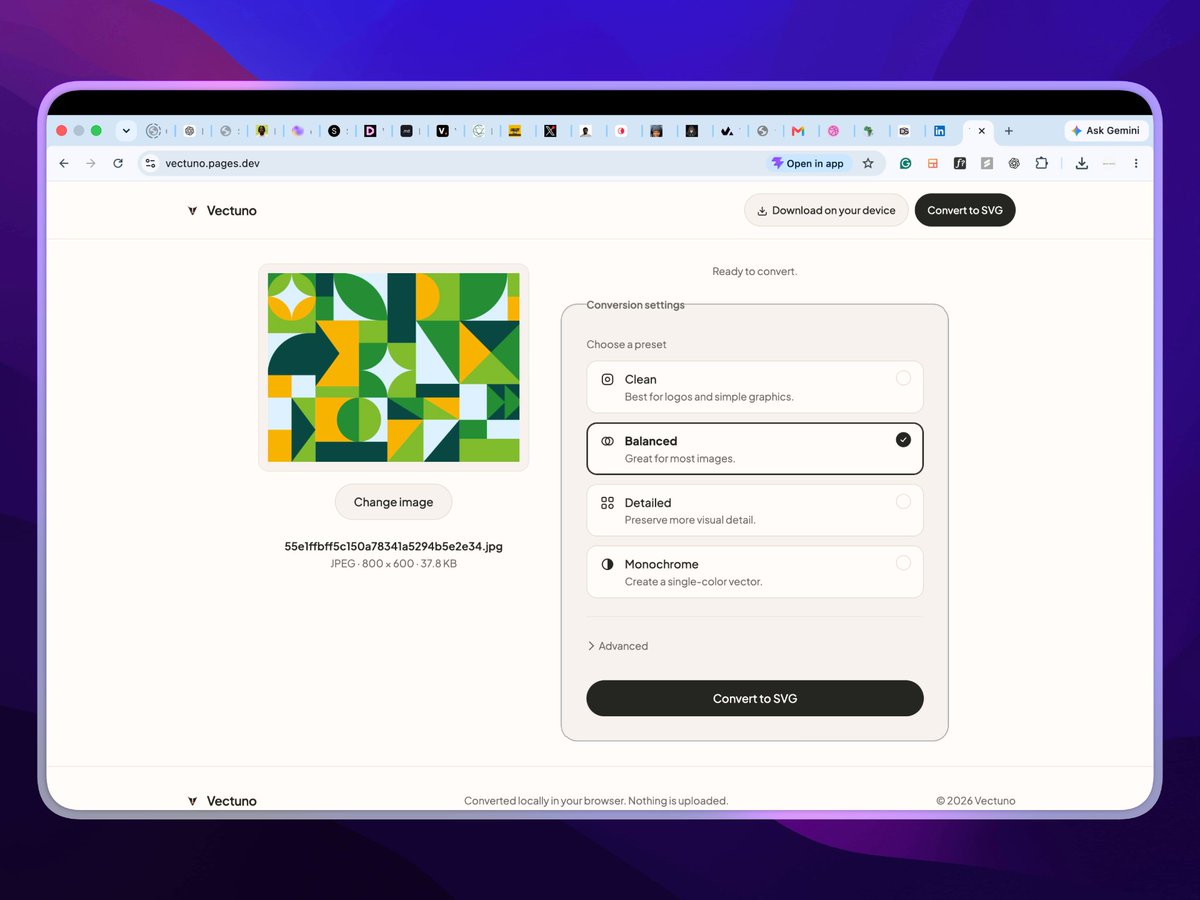Switch to the Dribbble tab
The width and height of the screenshot is (1200, 900).
coord(832,131)
